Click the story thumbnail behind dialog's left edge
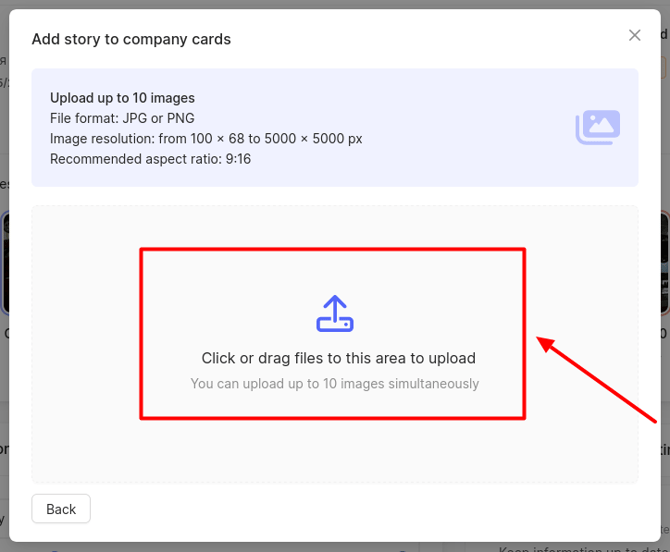Screen dimensions: 670x552 coord(4,262)
